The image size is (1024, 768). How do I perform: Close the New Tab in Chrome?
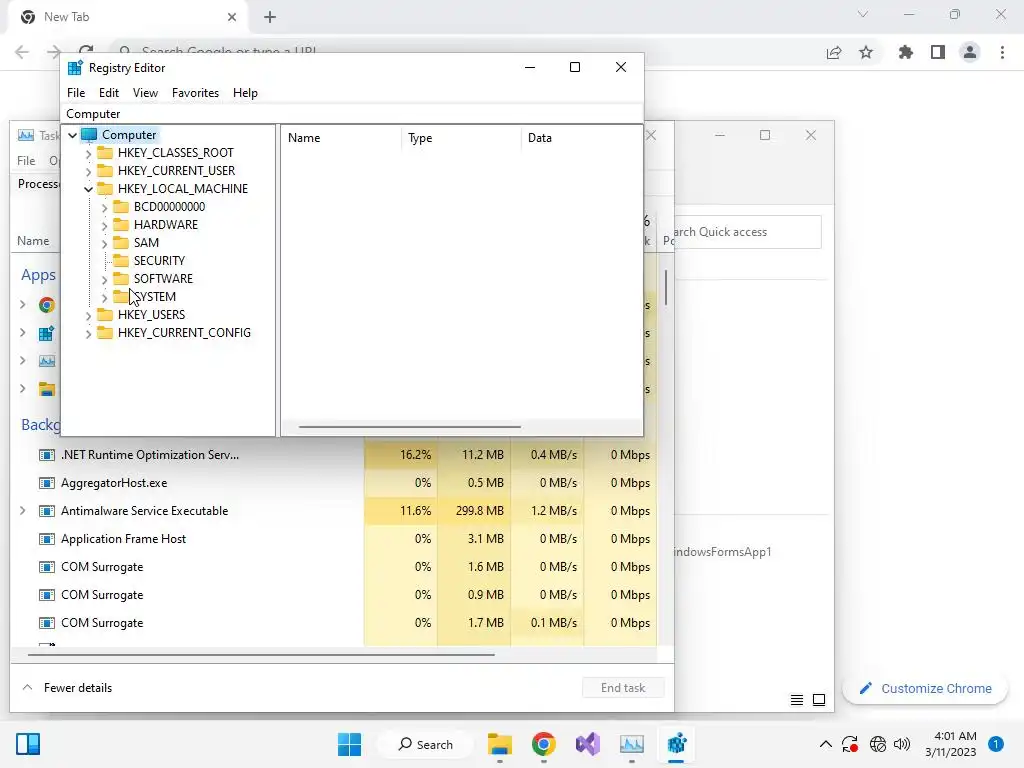point(231,17)
